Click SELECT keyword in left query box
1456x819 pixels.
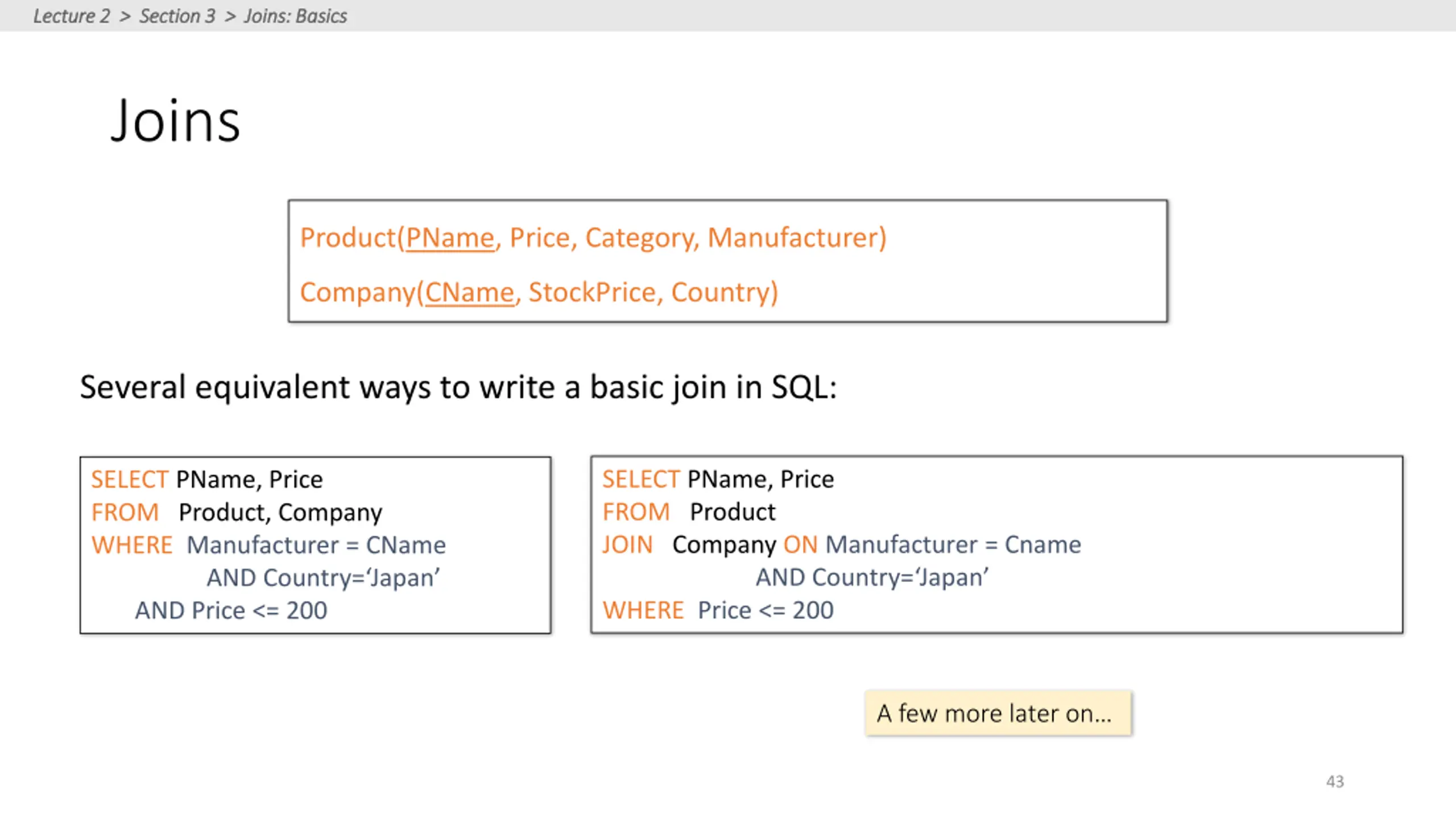click(x=130, y=479)
